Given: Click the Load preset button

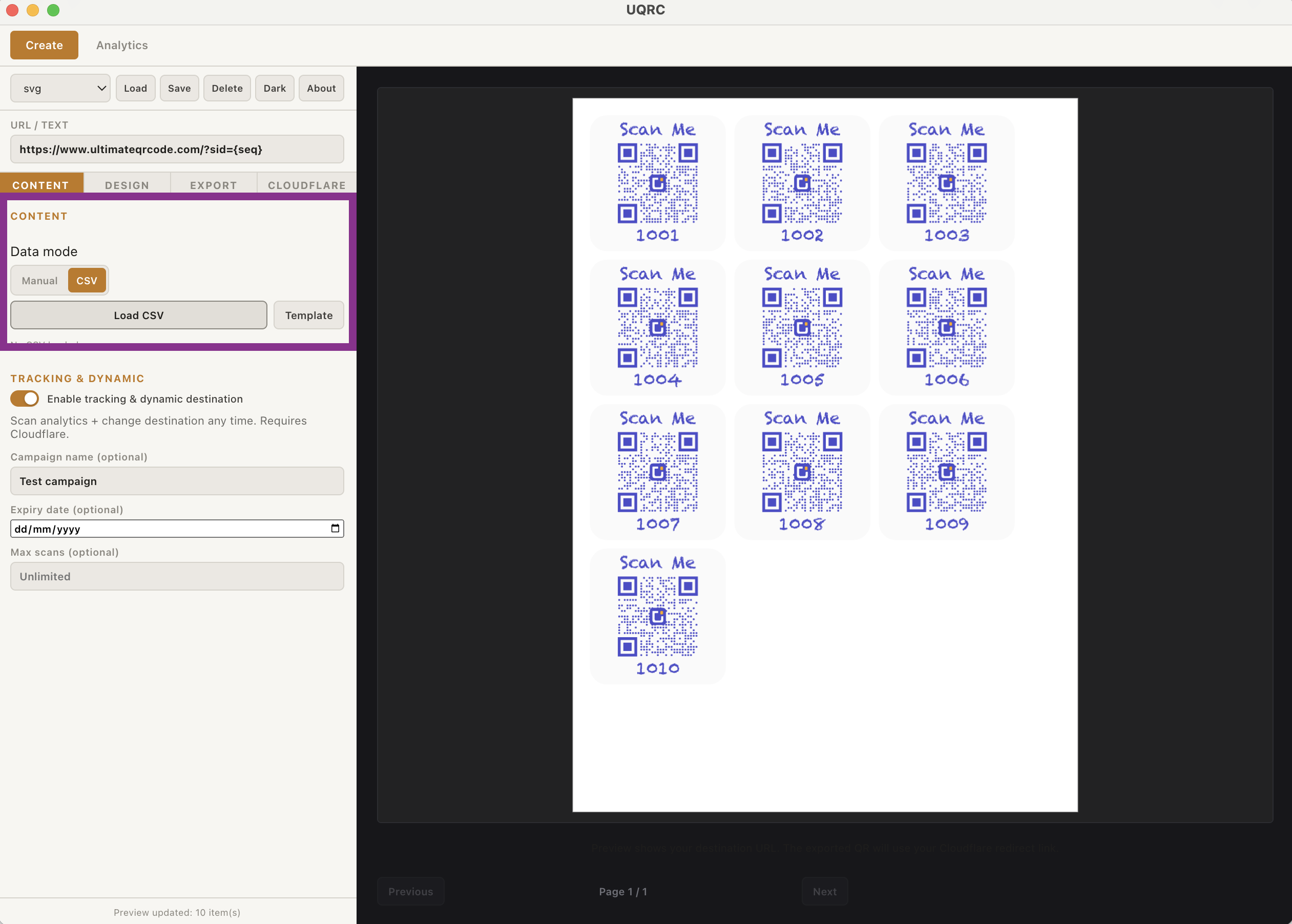Looking at the screenshot, I should tap(135, 88).
